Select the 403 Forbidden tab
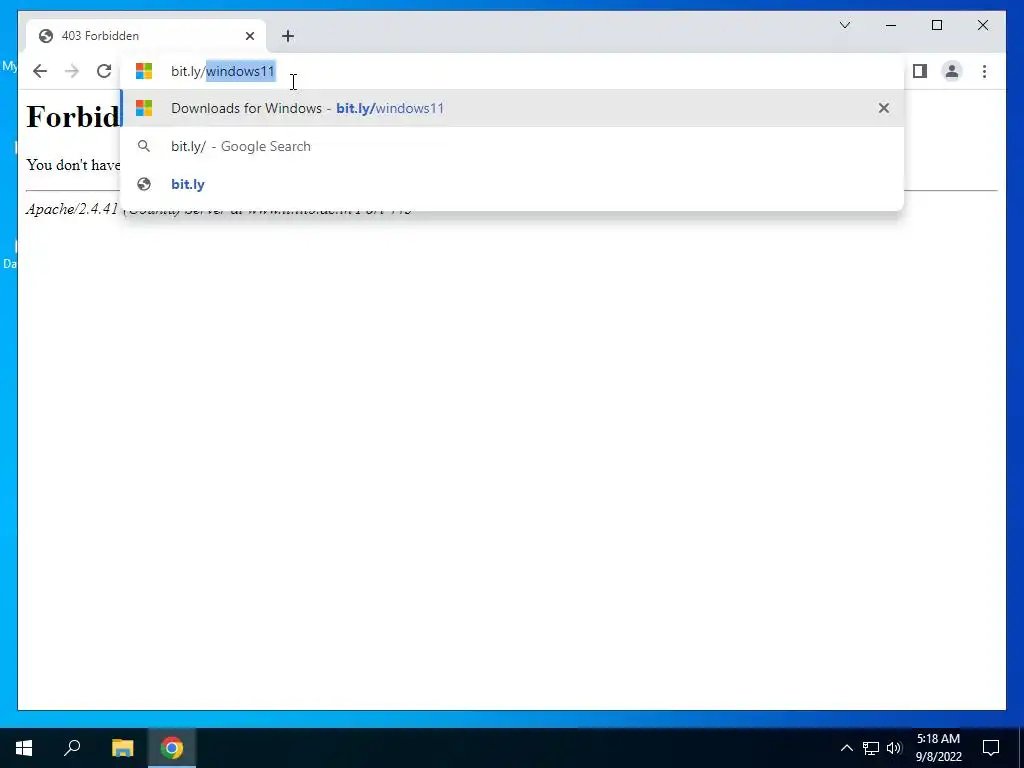 pos(146,37)
